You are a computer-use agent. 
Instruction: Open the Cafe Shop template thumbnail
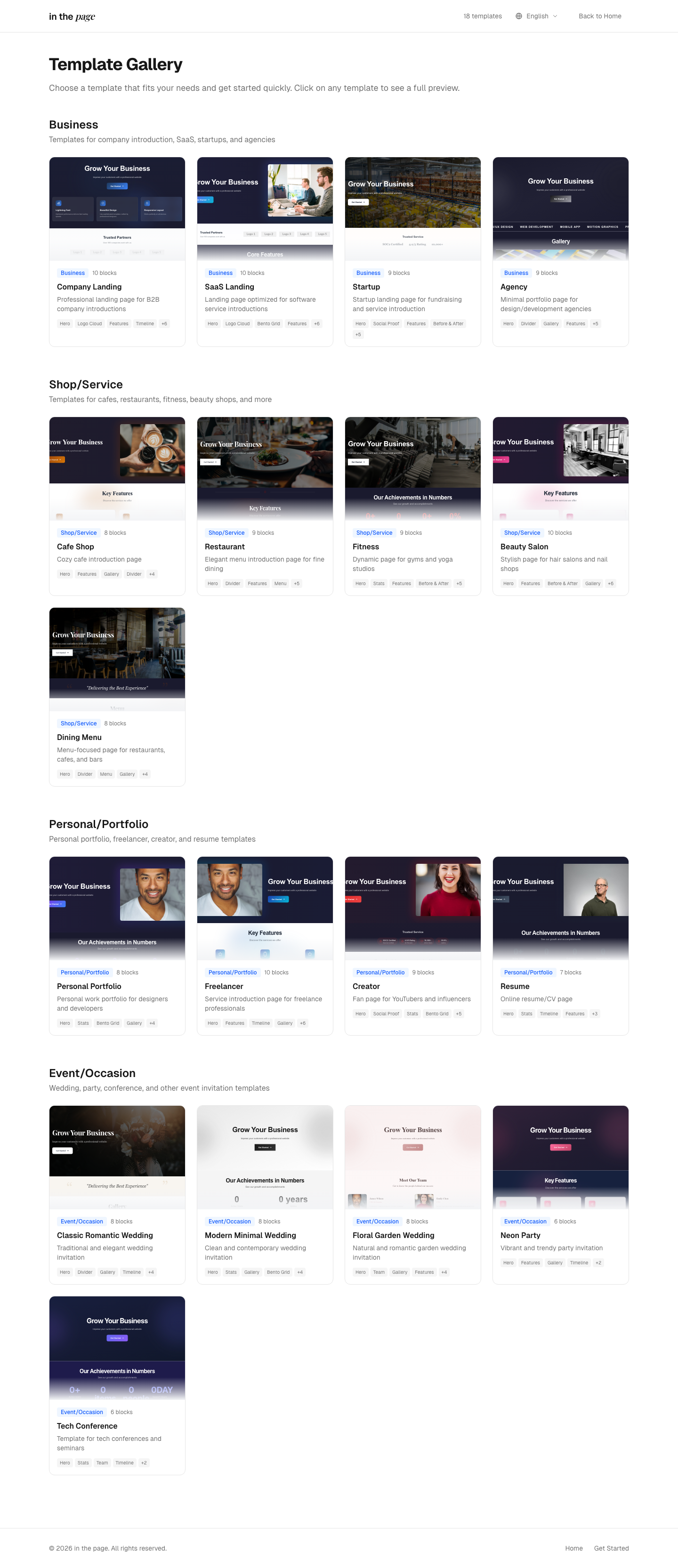[117, 468]
